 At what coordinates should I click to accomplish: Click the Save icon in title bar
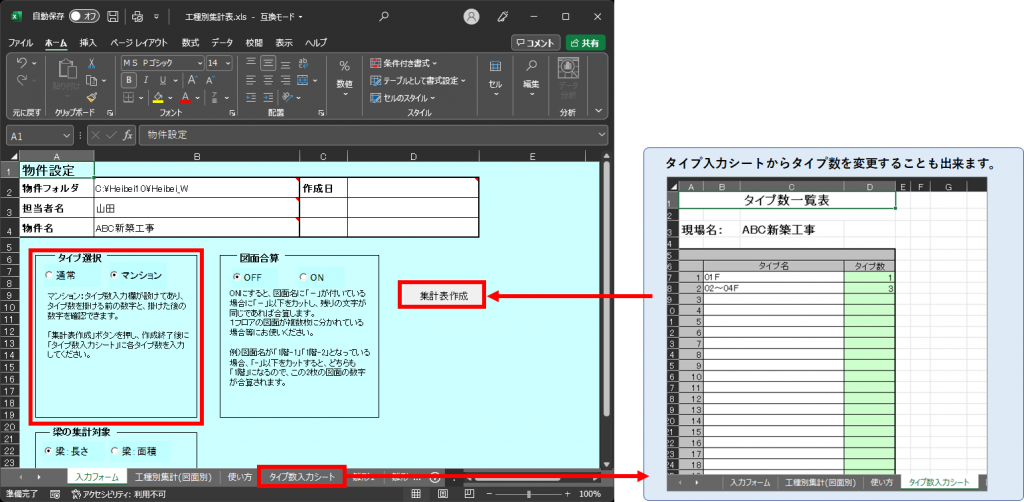pyautogui.click(x=112, y=16)
